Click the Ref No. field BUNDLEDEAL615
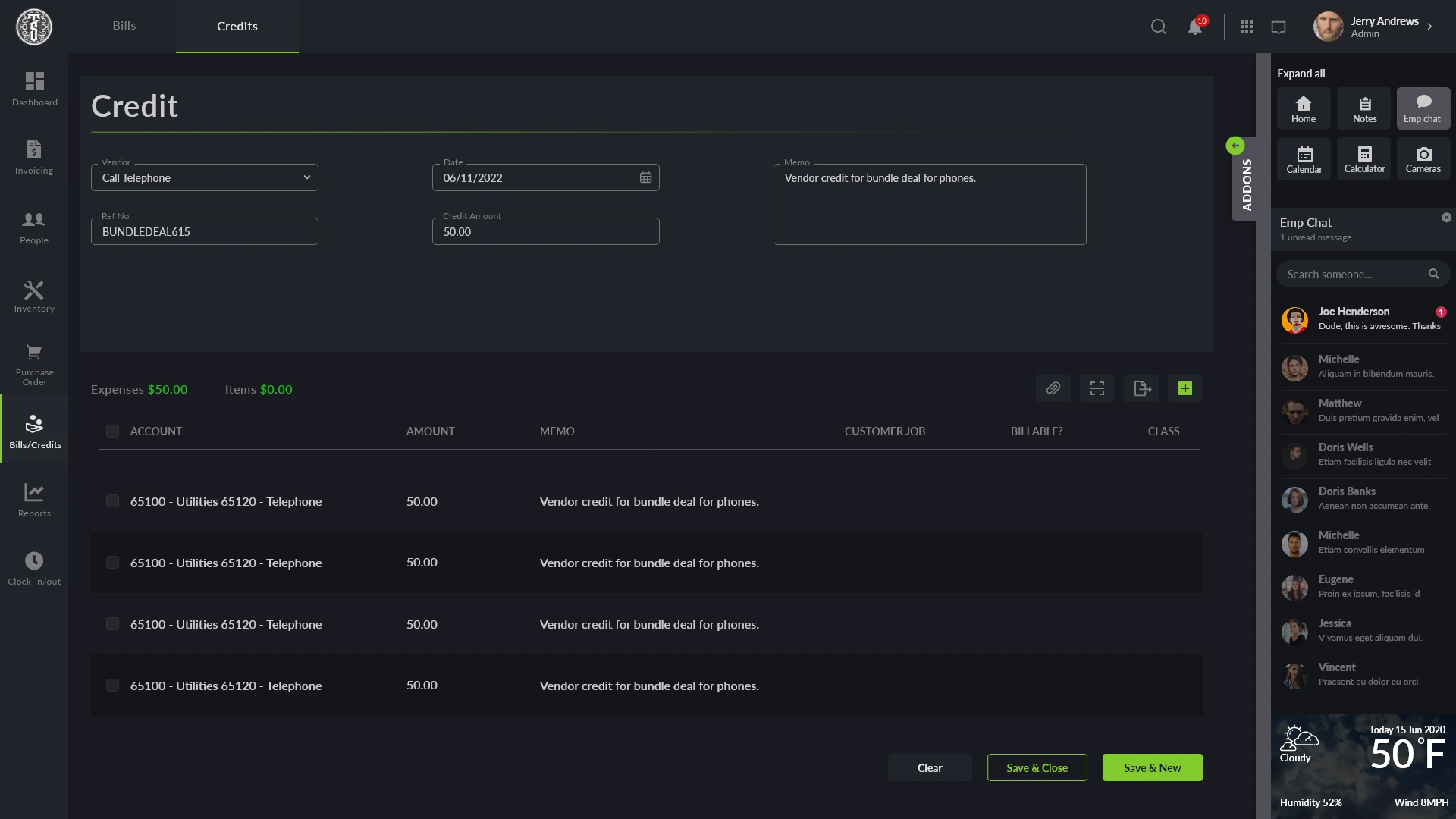This screenshot has width=1456, height=819. point(205,231)
